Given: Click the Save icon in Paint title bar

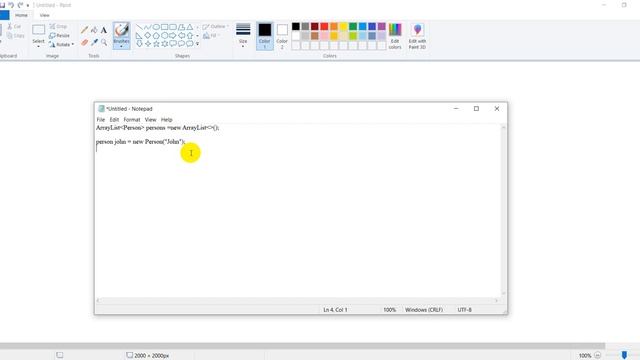Looking at the screenshot, I should (x=2, y=5).
